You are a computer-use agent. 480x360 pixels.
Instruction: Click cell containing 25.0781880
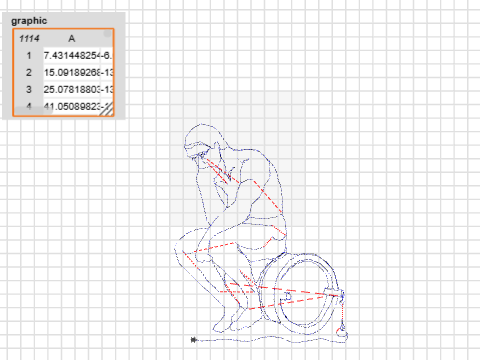pyautogui.click(x=72, y=89)
